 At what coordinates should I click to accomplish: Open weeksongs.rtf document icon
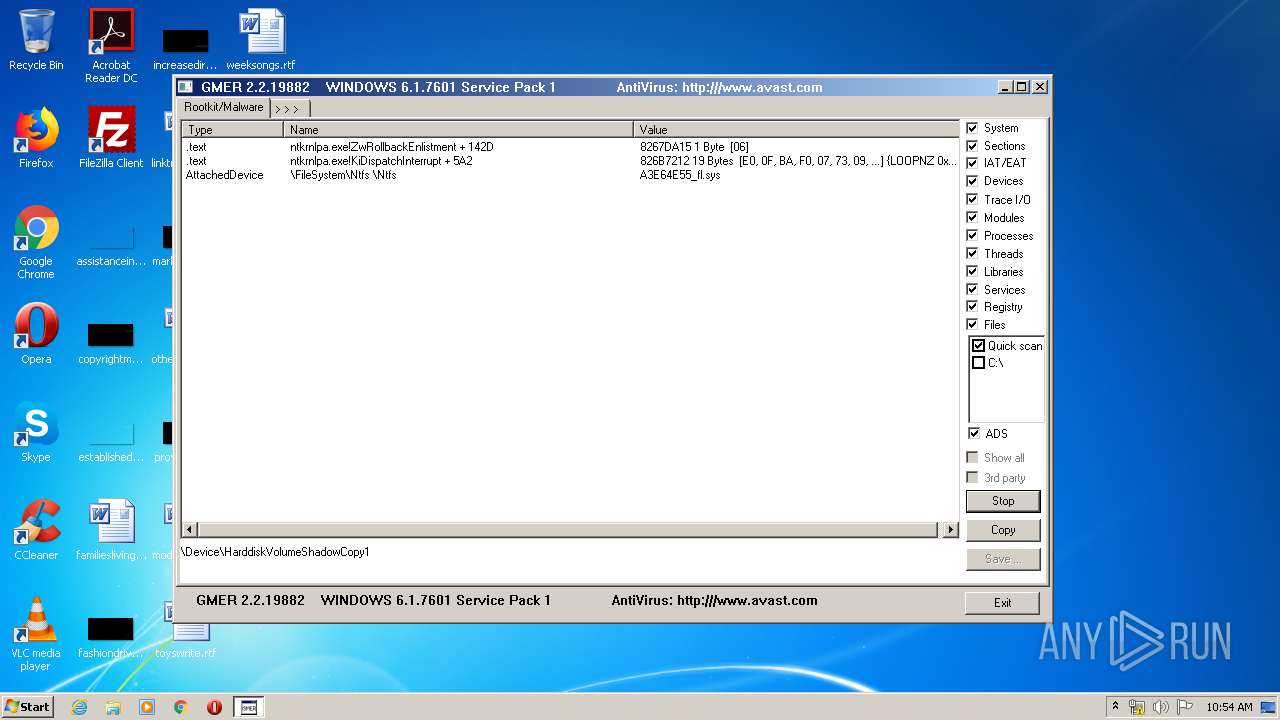click(x=261, y=40)
